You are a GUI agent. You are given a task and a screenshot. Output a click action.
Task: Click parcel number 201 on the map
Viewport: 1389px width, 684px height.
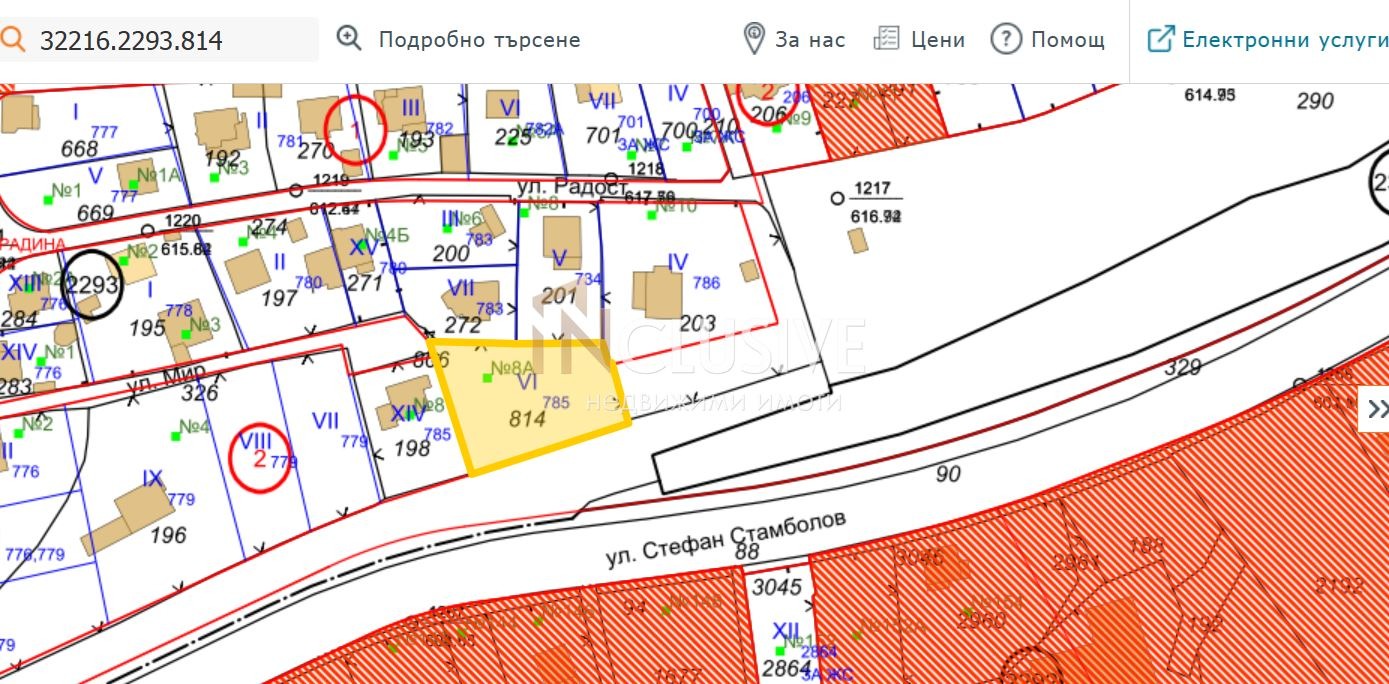click(560, 295)
